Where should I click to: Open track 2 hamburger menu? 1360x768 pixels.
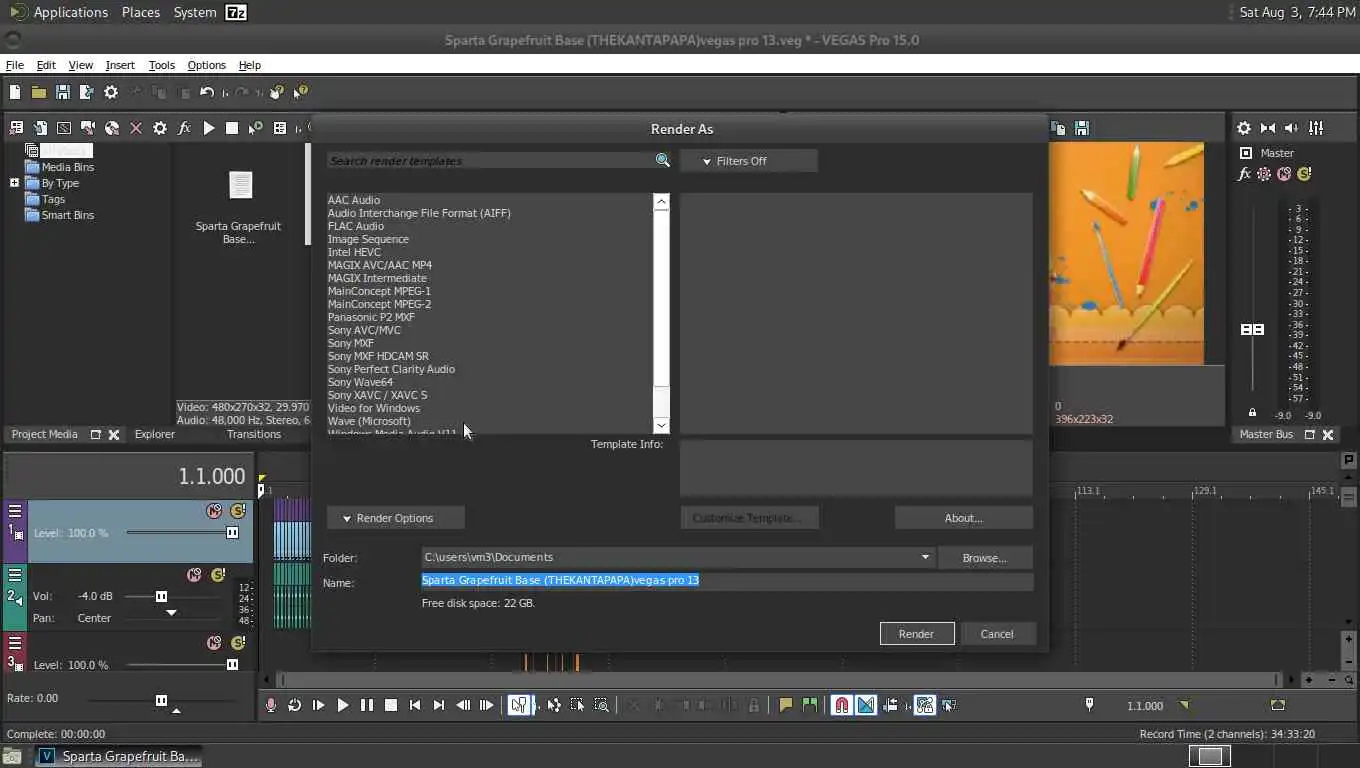15,575
